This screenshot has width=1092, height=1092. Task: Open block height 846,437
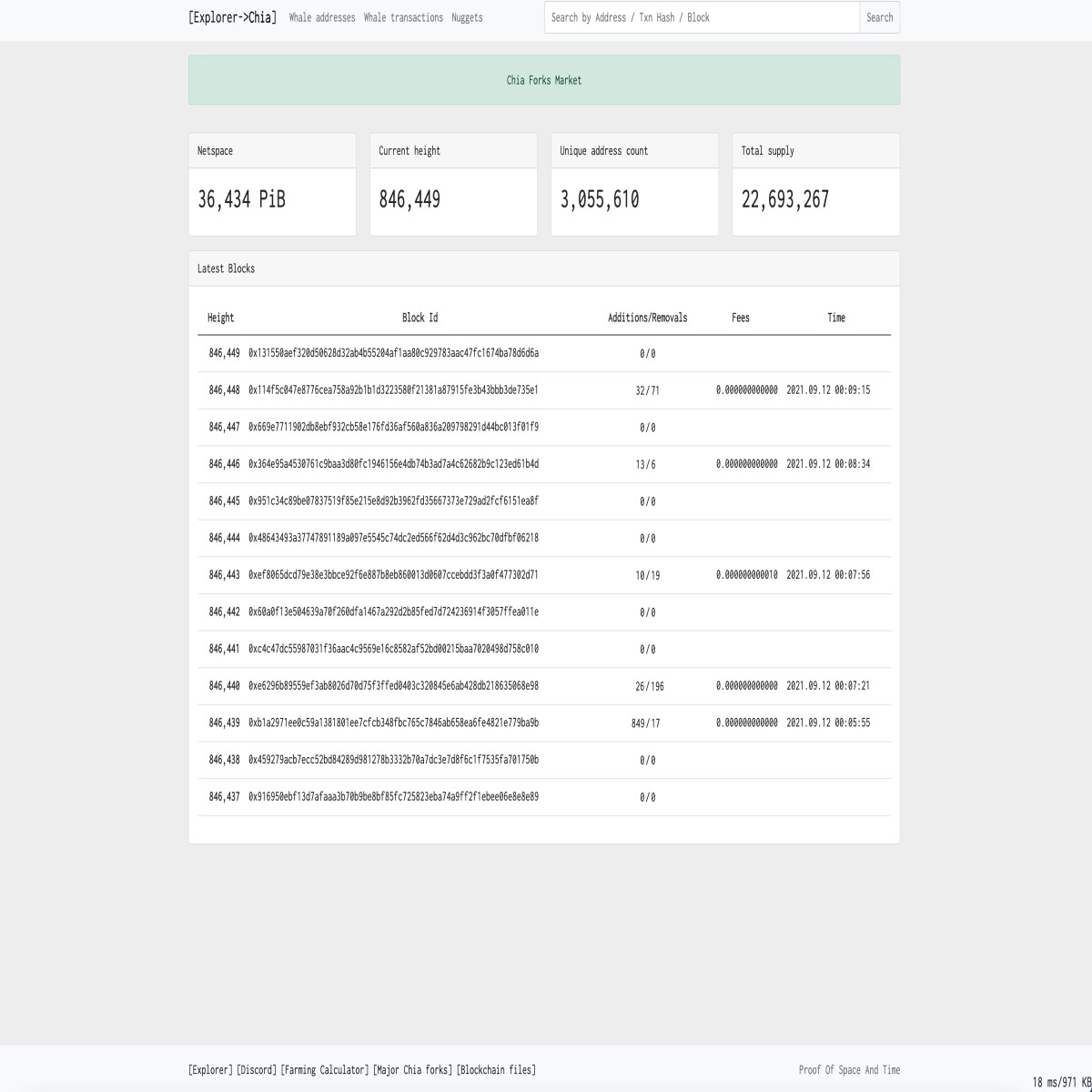click(224, 797)
